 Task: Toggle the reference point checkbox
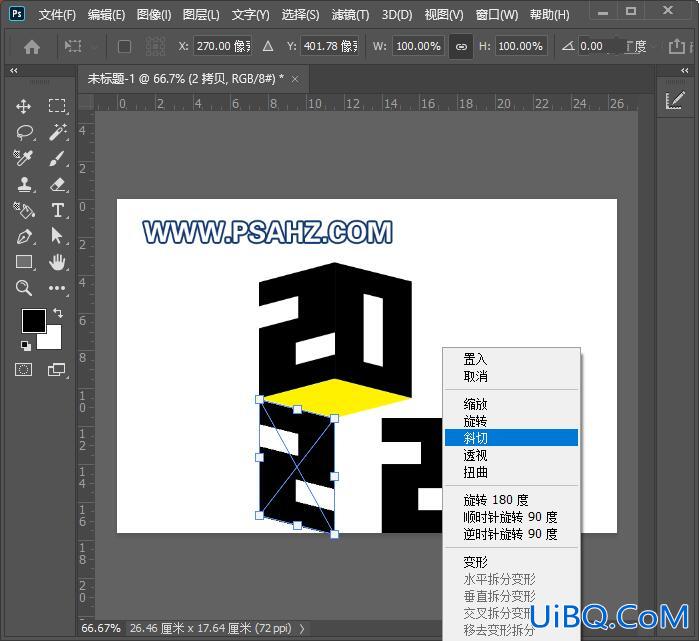point(124,46)
